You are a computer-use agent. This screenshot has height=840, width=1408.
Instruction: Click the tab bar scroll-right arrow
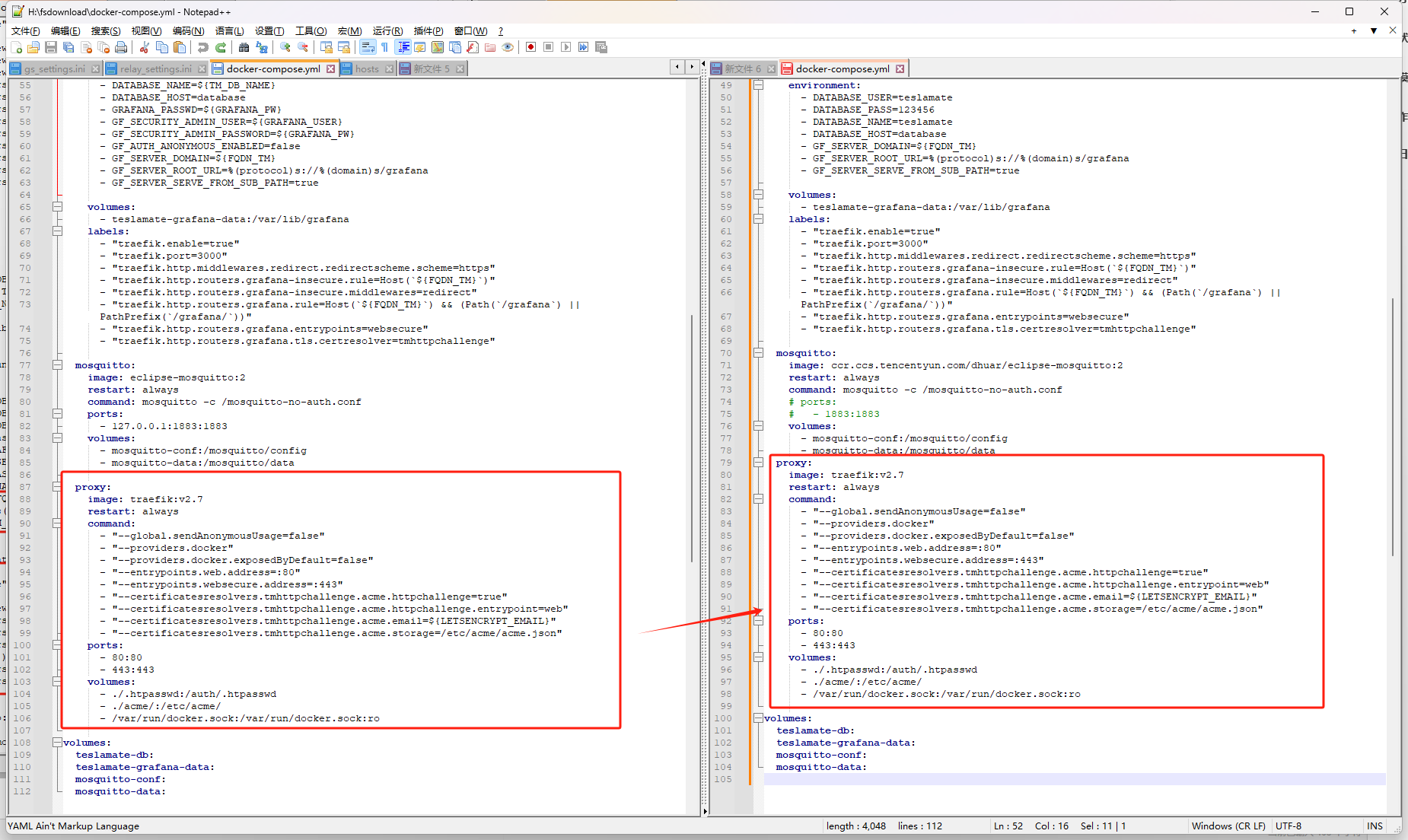tap(692, 67)
